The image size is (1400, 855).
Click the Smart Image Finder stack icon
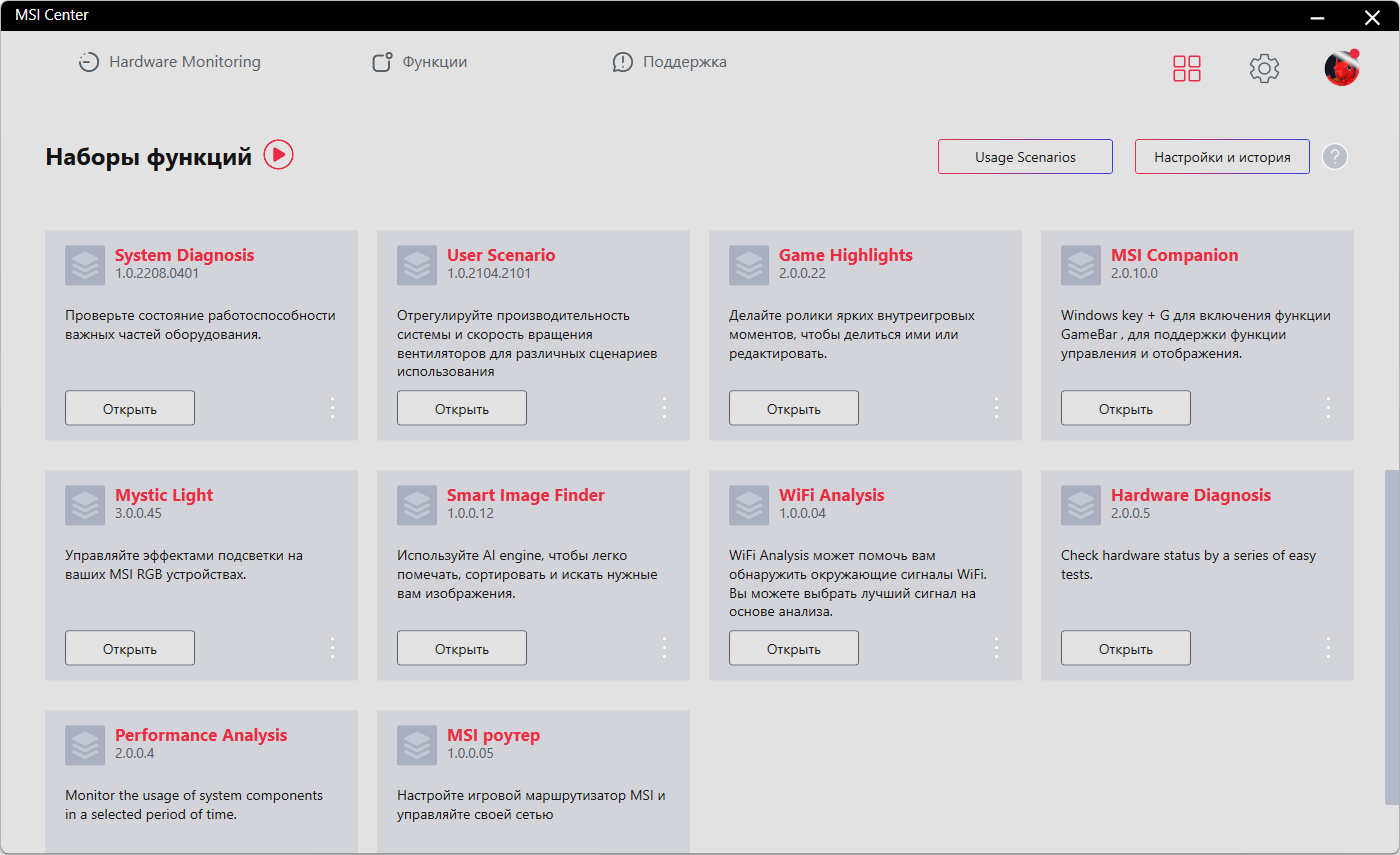[x=417, y=505]
